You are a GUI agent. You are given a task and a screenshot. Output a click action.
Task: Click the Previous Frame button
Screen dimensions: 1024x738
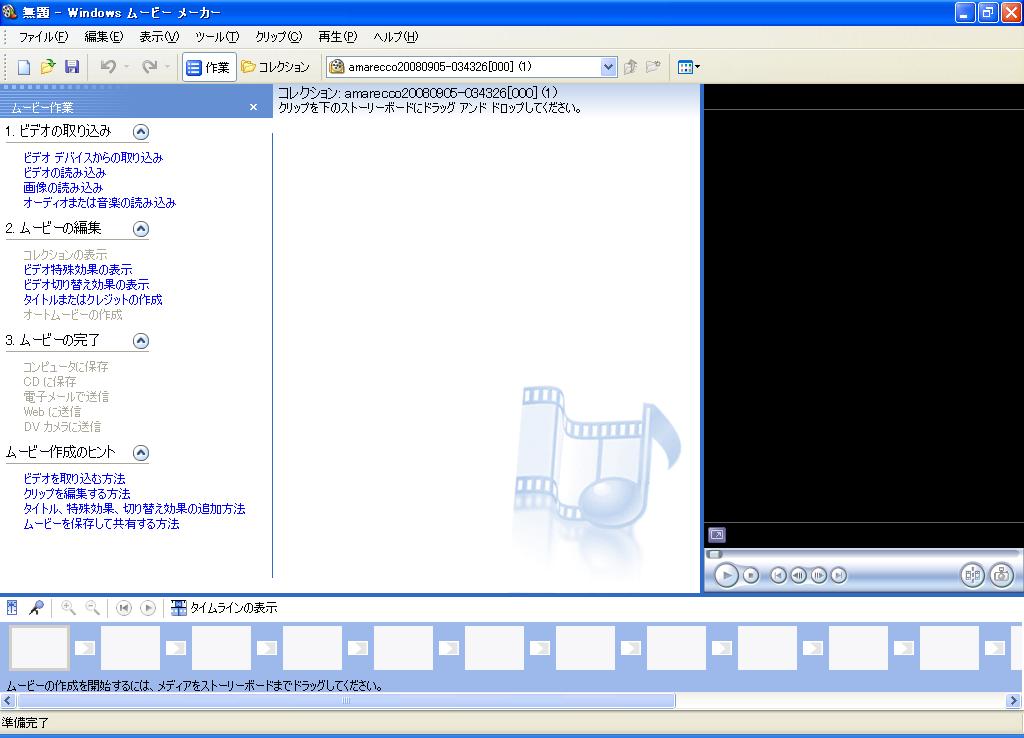tap(798, 575)
